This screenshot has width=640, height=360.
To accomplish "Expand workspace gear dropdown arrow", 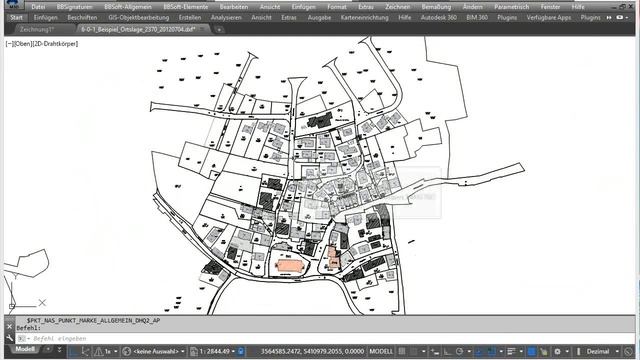I will tap(567, 351).
